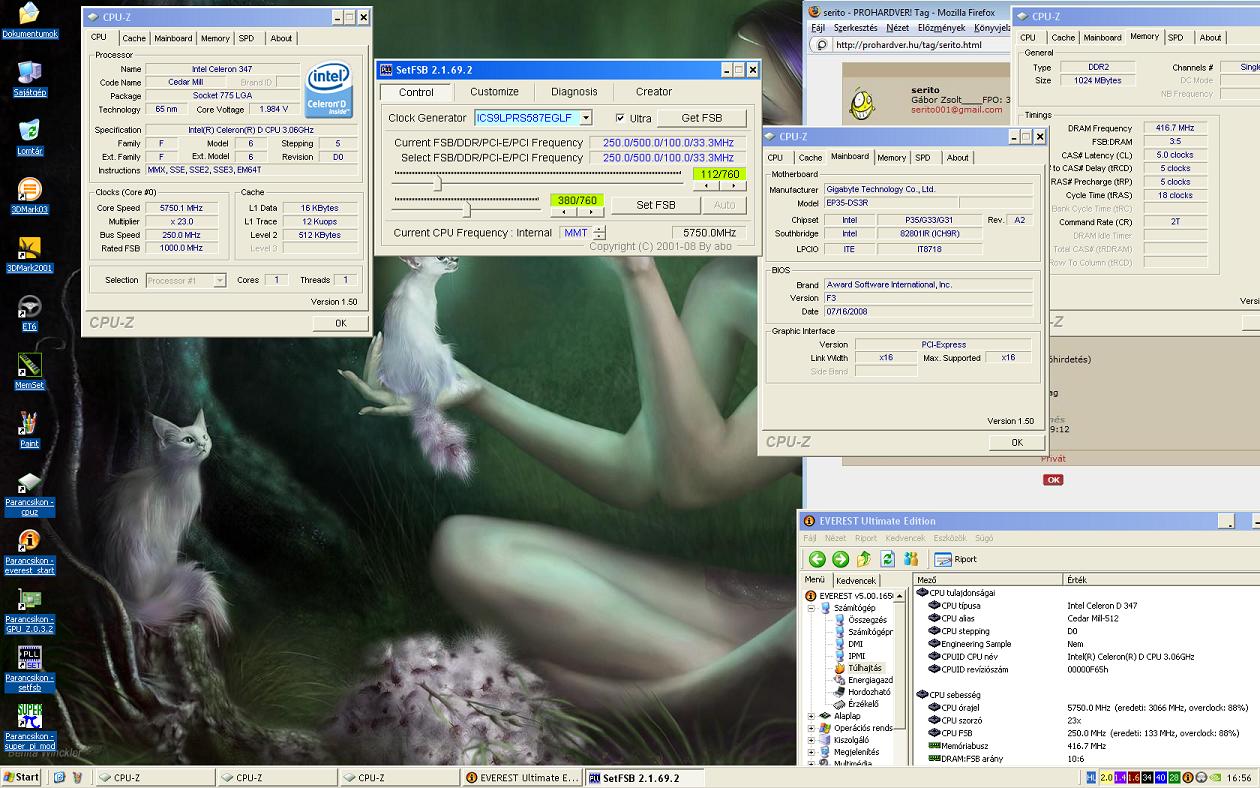Open the Parancsikon - everest_start shortcut

tap(29, 552)
